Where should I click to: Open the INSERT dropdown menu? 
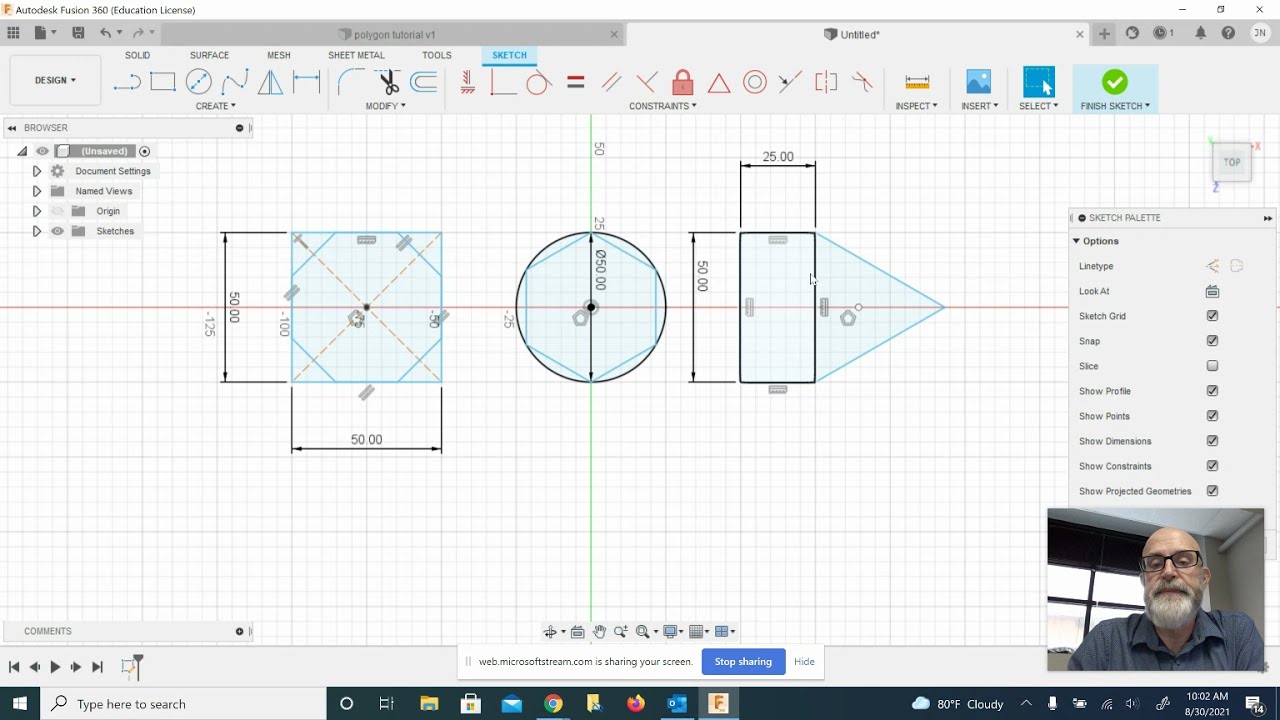point(979,106)
